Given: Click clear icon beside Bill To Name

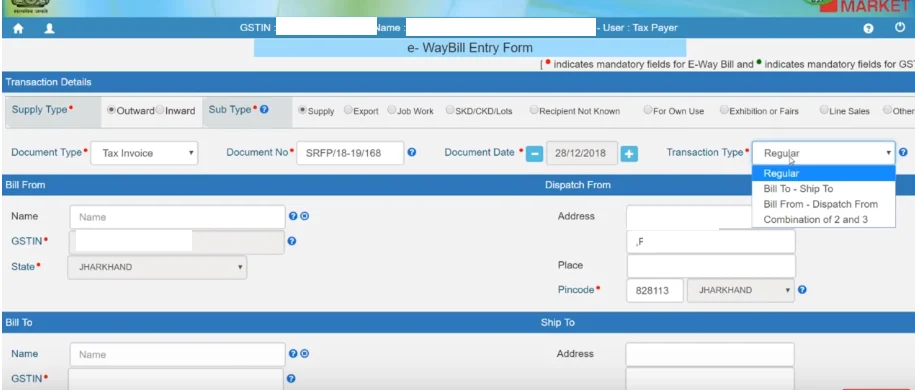Looking at the screenshot, I should [x=305, y=354].
